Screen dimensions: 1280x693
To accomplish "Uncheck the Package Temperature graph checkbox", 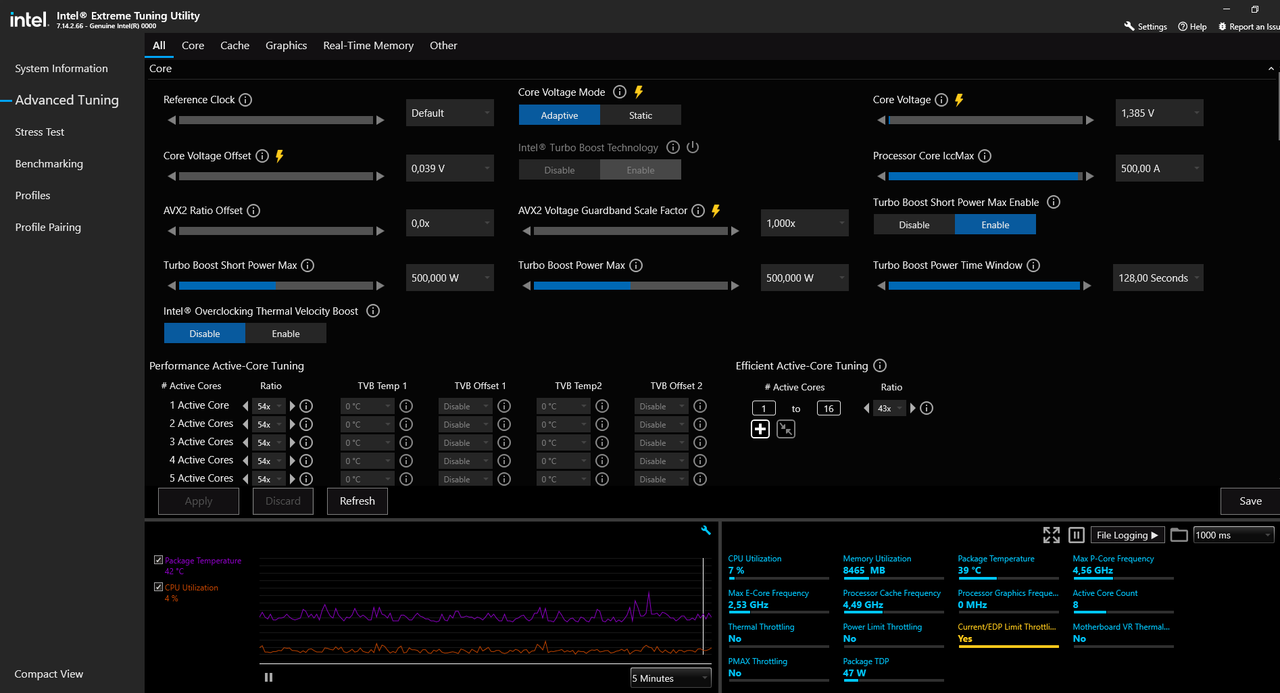I will point(159,561).
